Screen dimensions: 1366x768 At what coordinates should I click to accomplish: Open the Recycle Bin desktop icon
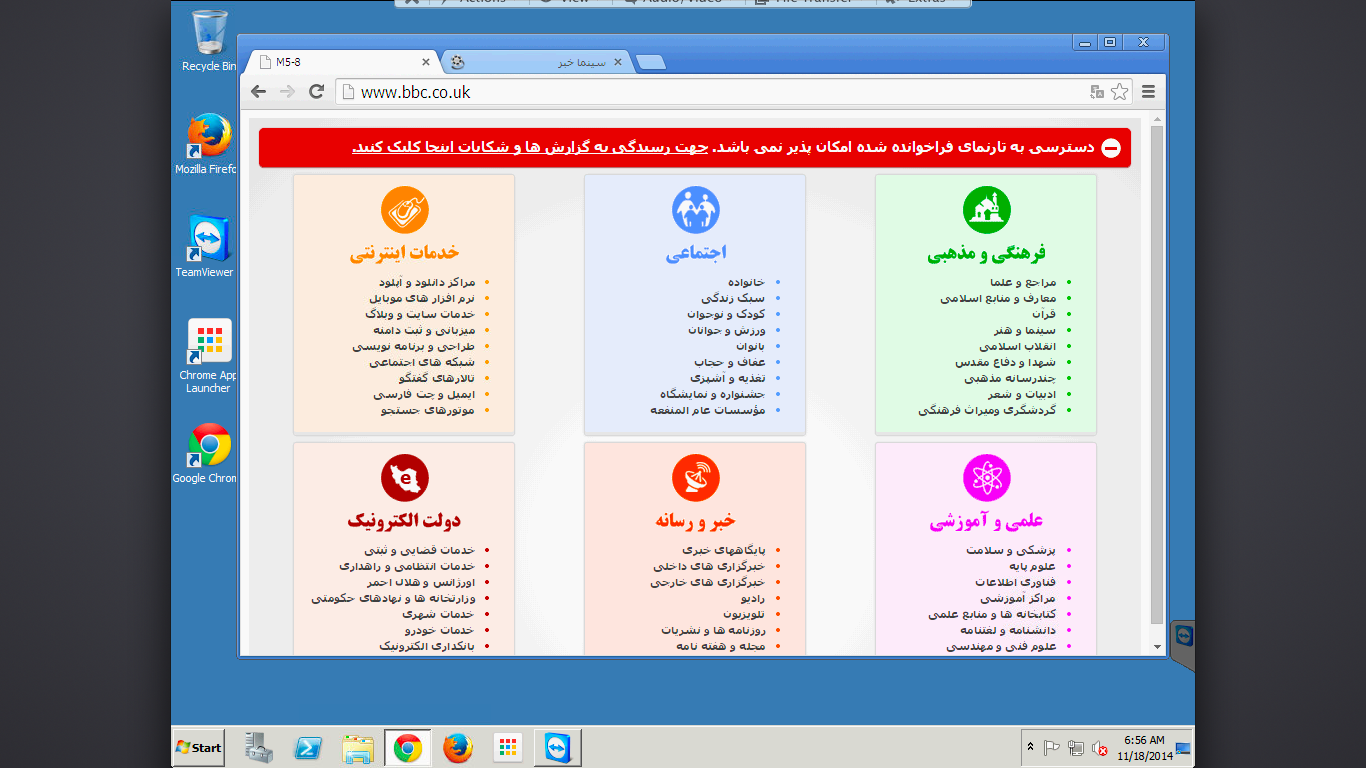(209, 41)
